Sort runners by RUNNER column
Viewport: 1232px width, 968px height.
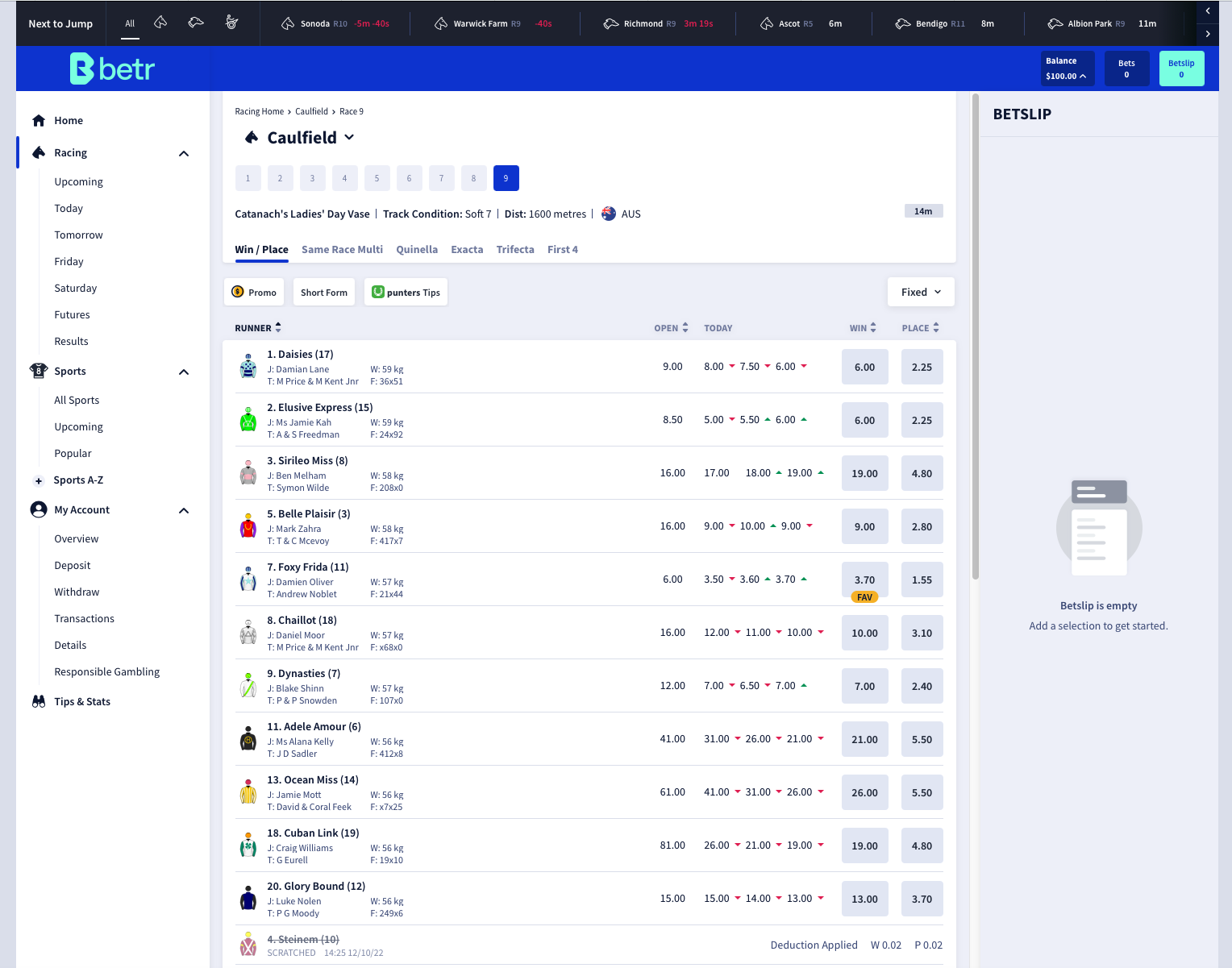258,327
